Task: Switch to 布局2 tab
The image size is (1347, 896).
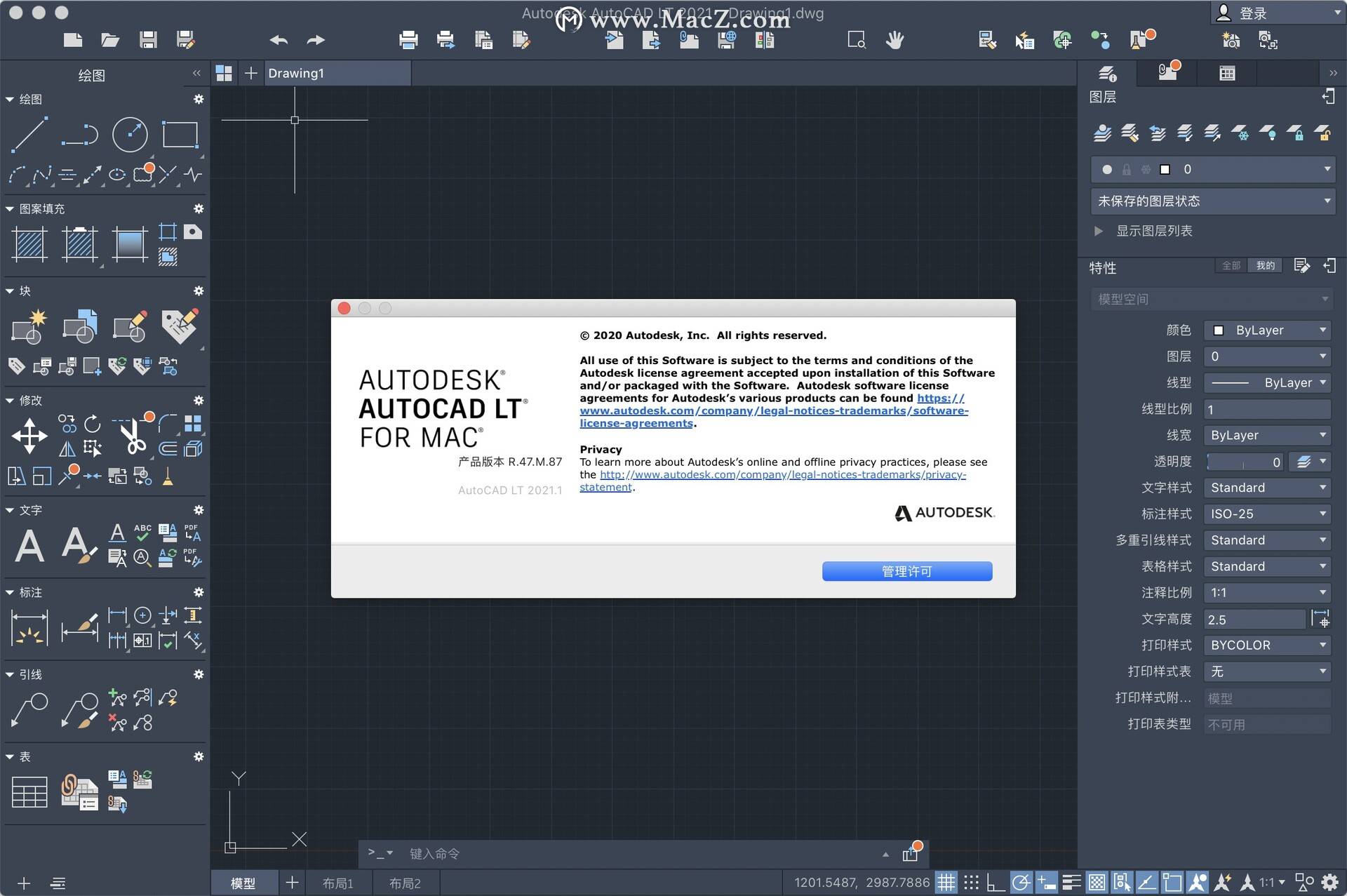Action: click(405, 883)
